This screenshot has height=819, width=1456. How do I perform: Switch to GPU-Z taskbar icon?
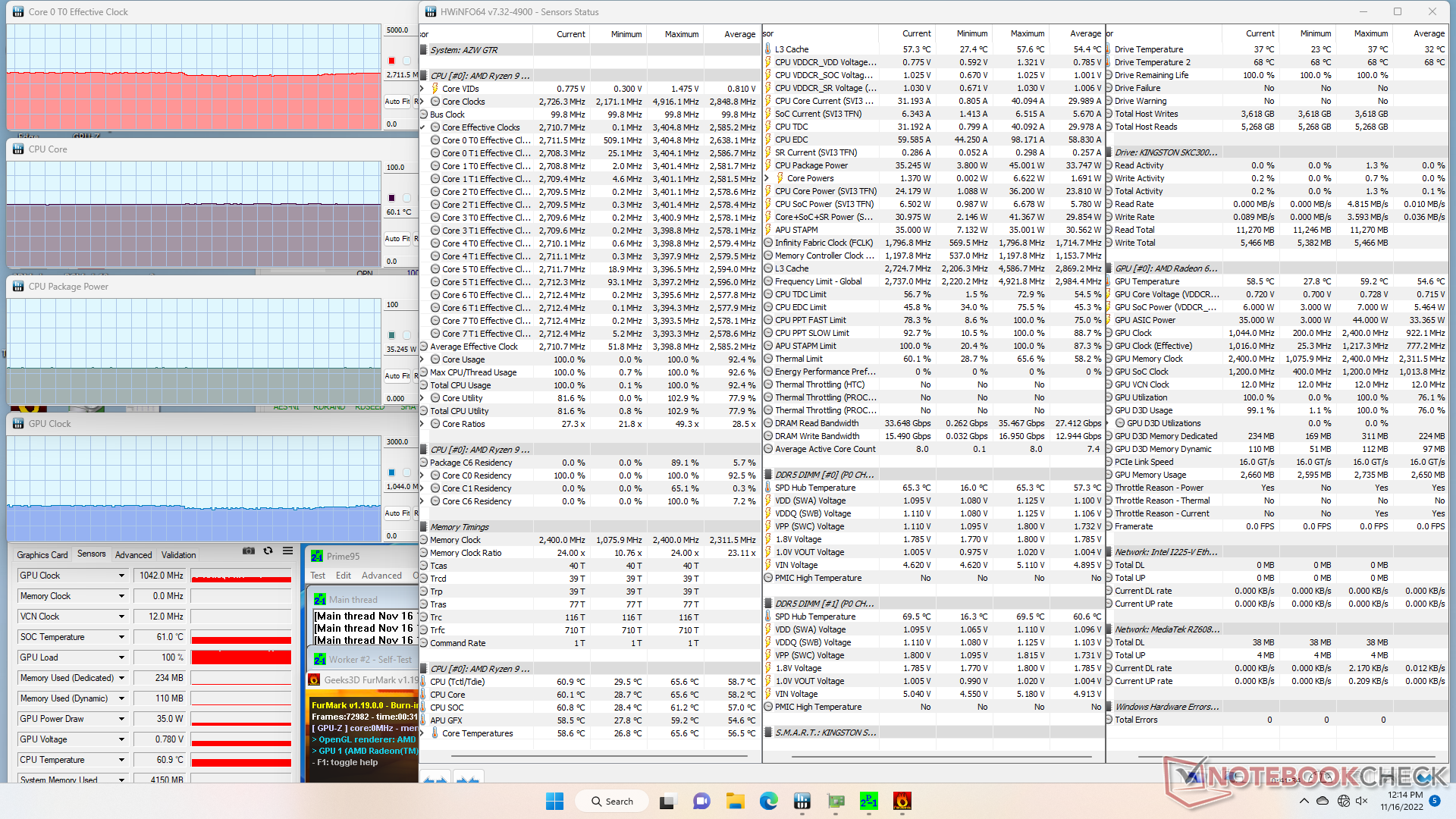pyautogui.click(x=836, y=801)
